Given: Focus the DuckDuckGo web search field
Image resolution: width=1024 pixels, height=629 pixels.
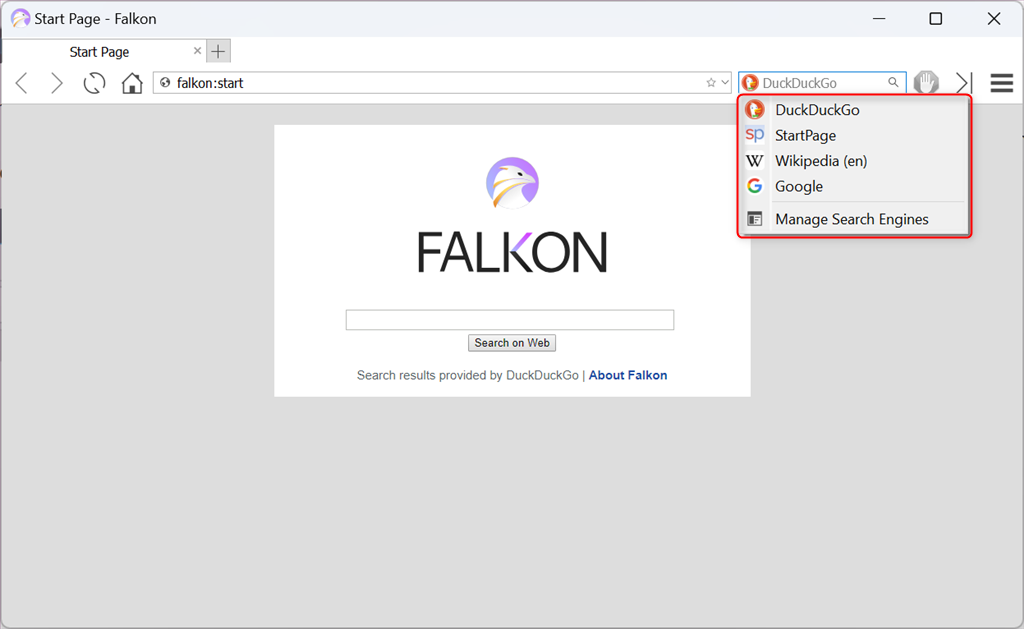Looking at the screenshot, I should pos(823,83).
